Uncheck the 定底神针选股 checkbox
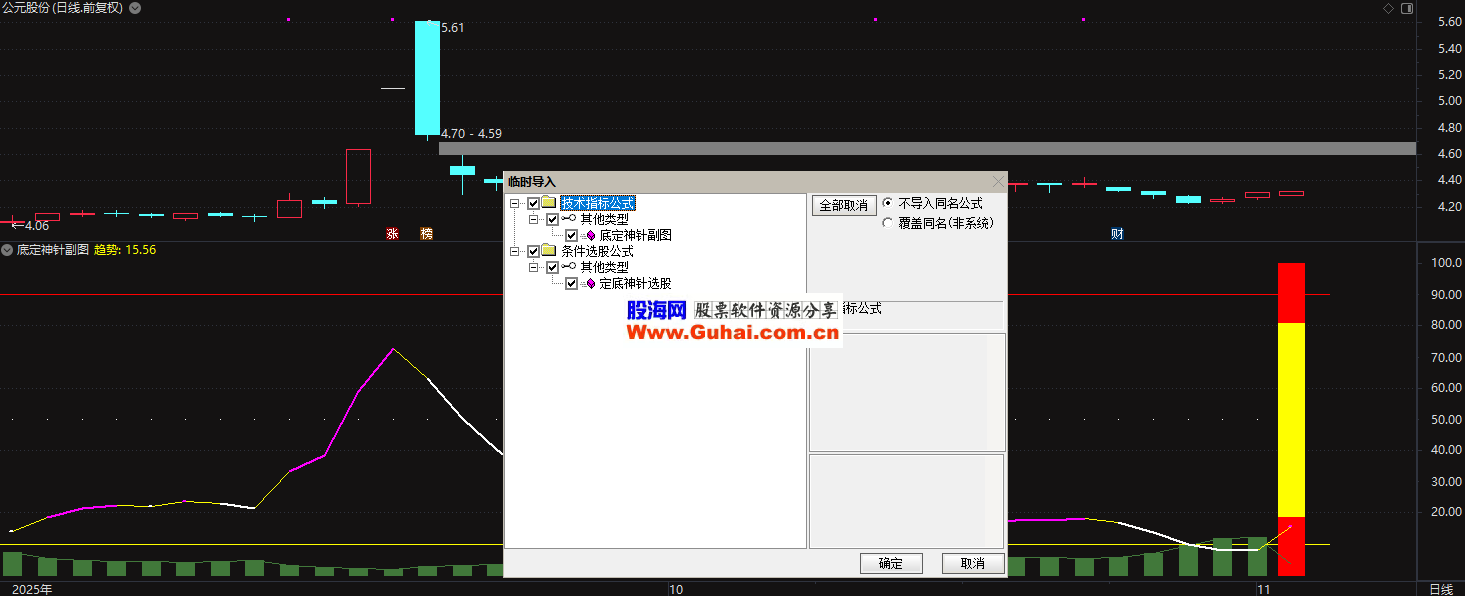The image size is (1465, 596). (x=571, y=283)
